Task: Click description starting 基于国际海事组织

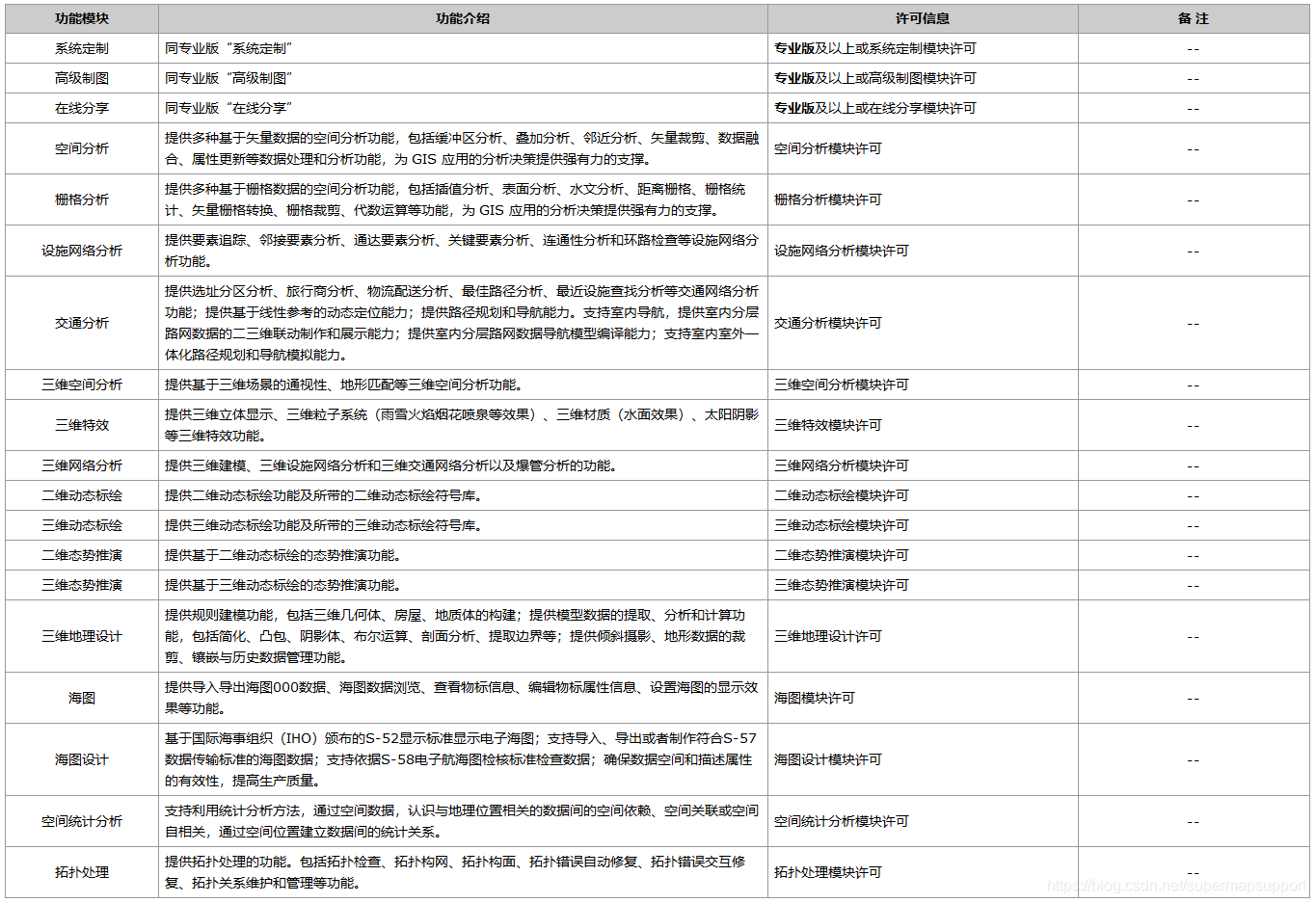Action: point(461,759)
